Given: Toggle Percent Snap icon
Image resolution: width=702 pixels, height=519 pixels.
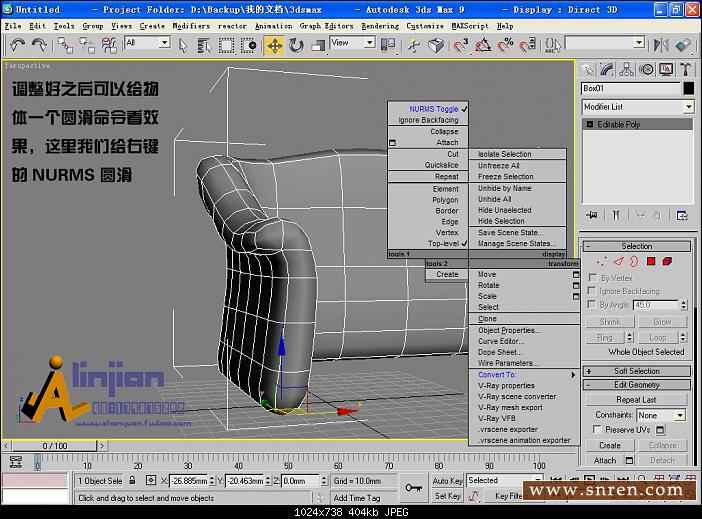Looking at the screenshot, I should 506,45.
